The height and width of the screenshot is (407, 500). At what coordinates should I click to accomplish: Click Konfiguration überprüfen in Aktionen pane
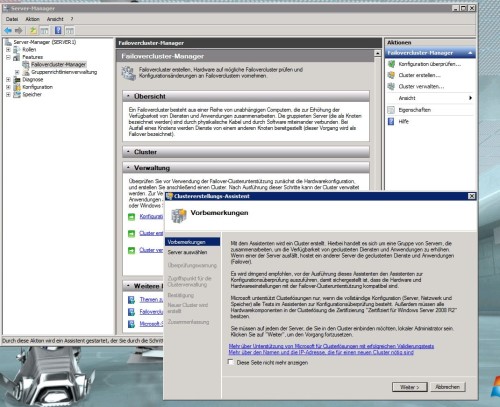pyautogui.click(x=430, y=64)
